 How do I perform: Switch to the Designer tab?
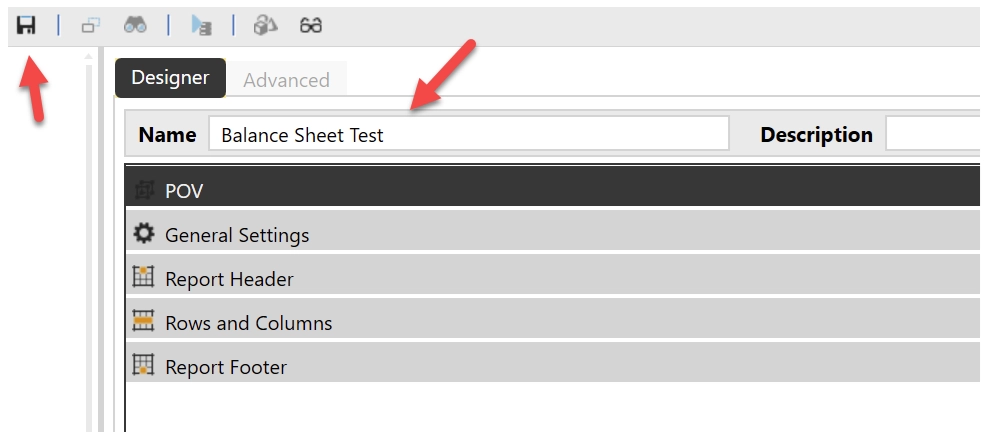click(x=170, y=78)
